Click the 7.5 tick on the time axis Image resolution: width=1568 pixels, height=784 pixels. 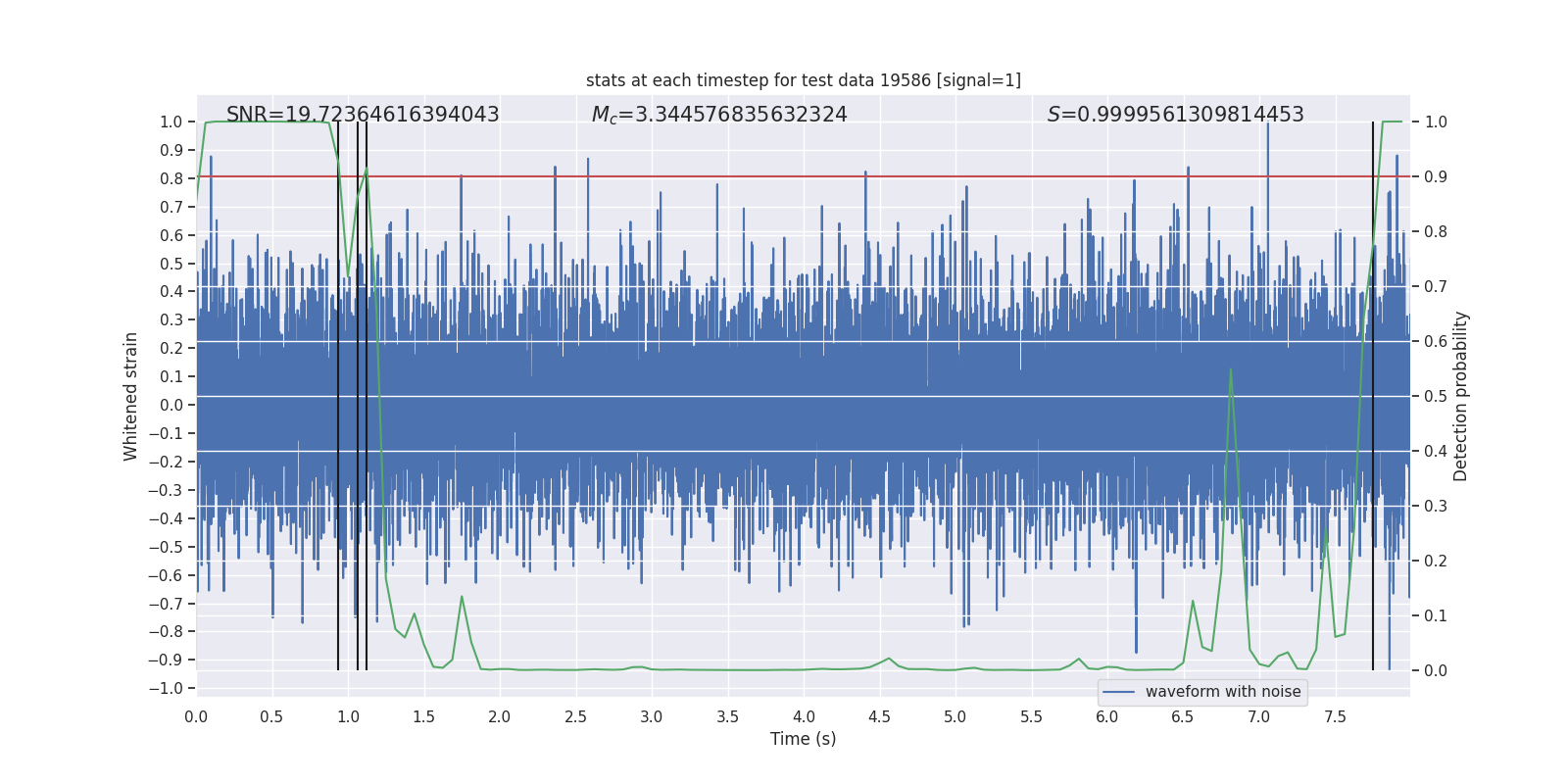point(1335,717)
